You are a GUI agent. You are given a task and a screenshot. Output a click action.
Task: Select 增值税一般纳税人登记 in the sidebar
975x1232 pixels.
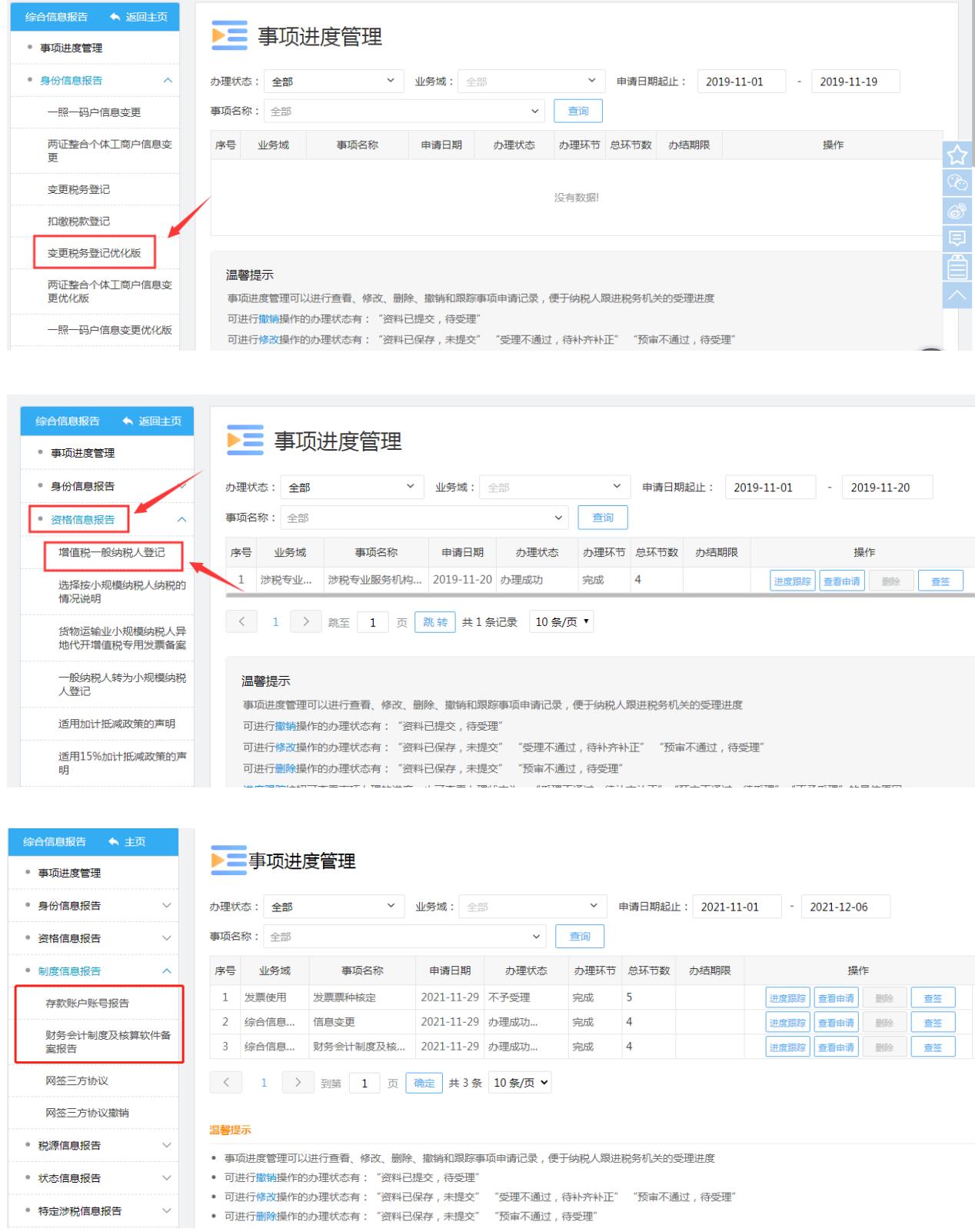tap(111, 552)
